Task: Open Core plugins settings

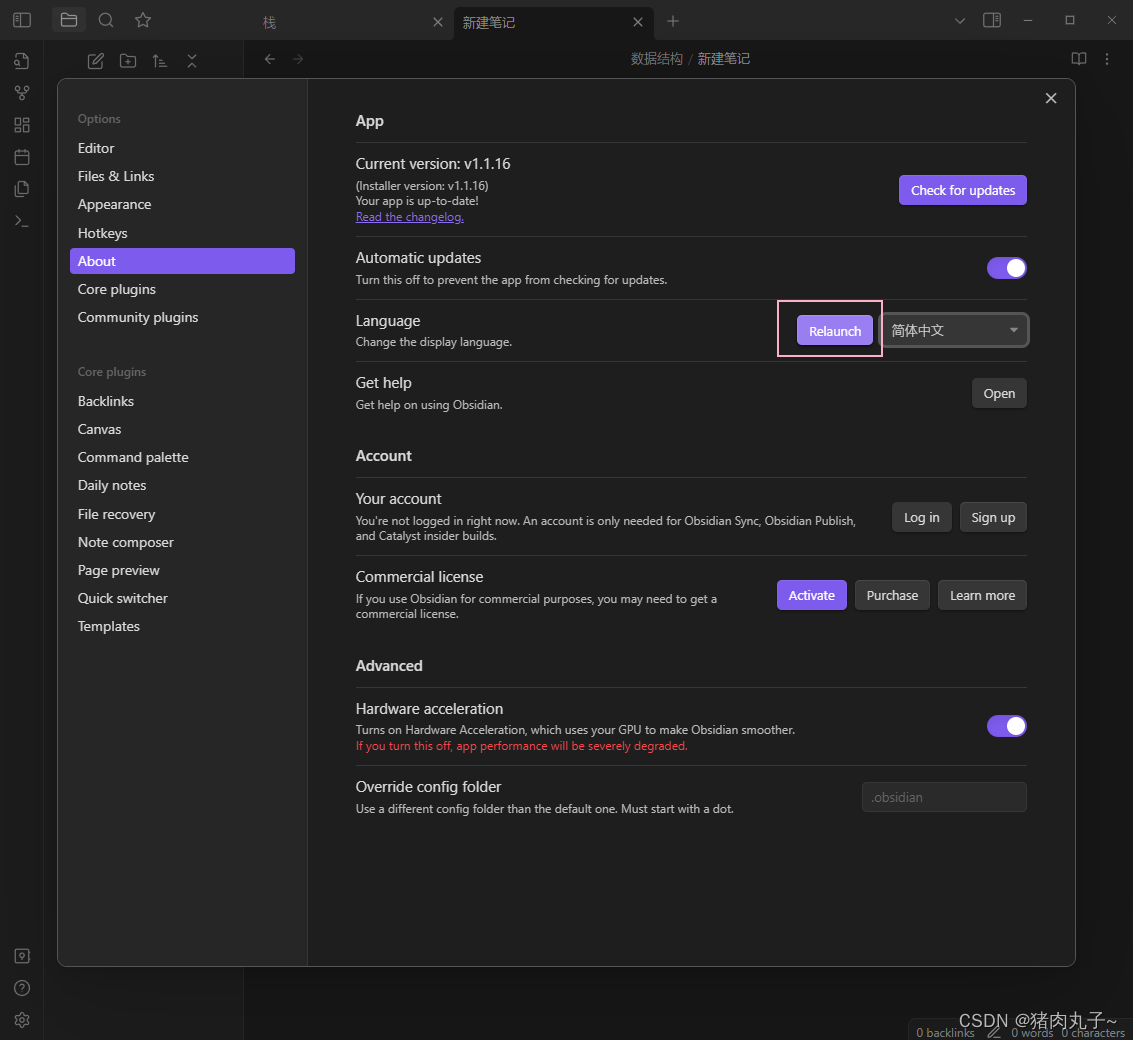Action: [x=182, y=289]
